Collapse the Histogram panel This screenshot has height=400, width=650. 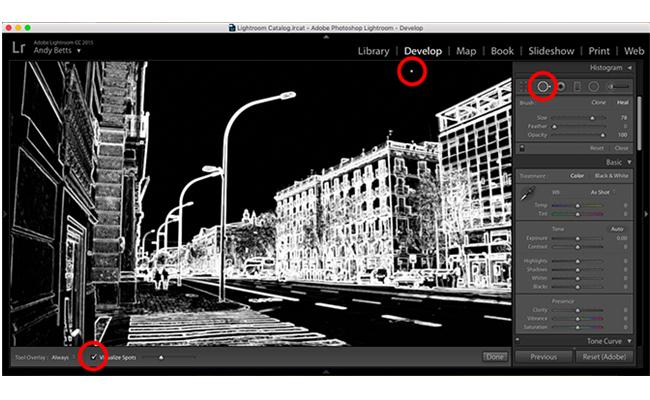629,68
